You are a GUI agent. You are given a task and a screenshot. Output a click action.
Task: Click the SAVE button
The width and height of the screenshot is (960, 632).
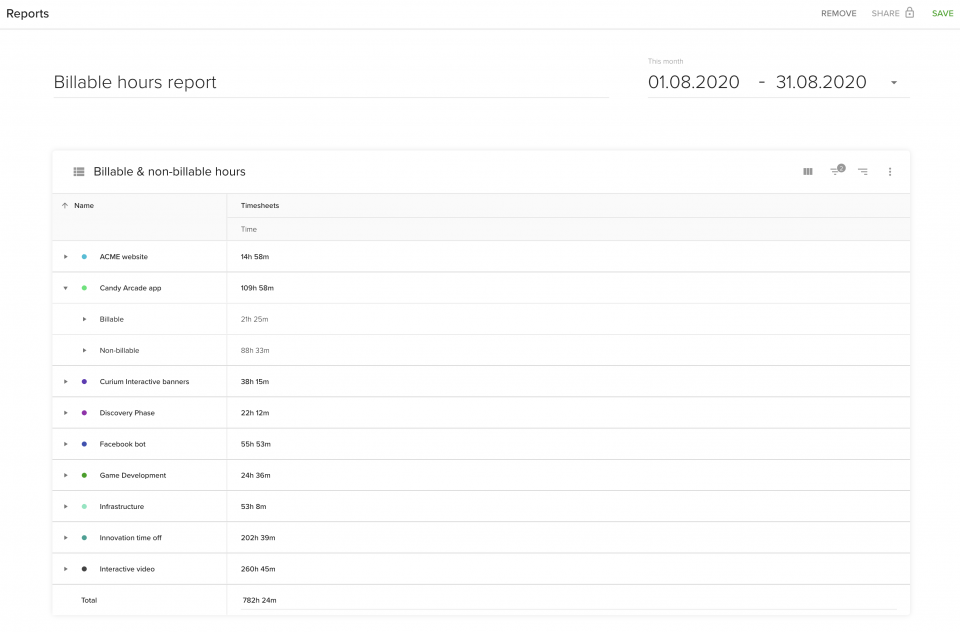click(x=942, y=13)
